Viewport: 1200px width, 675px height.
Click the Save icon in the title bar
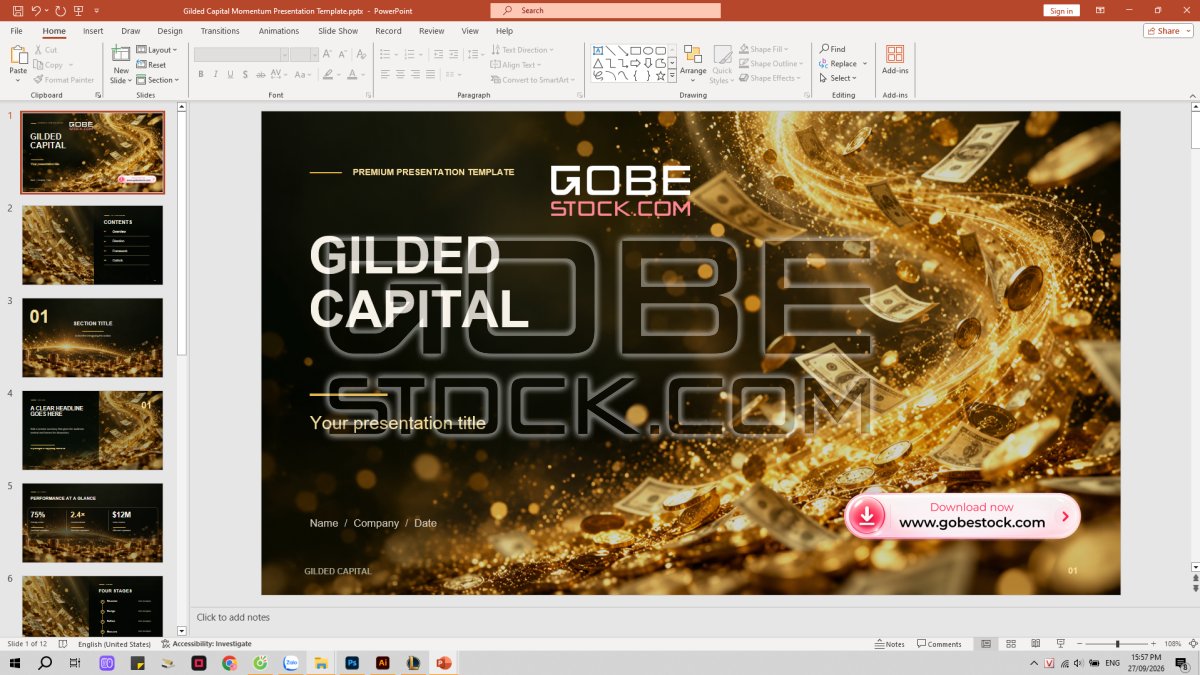pyautogui.click(x=18, y=11)
